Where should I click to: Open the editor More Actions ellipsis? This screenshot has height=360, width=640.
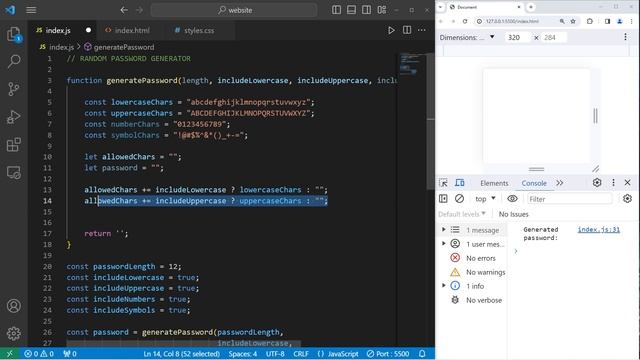[422, 30]
